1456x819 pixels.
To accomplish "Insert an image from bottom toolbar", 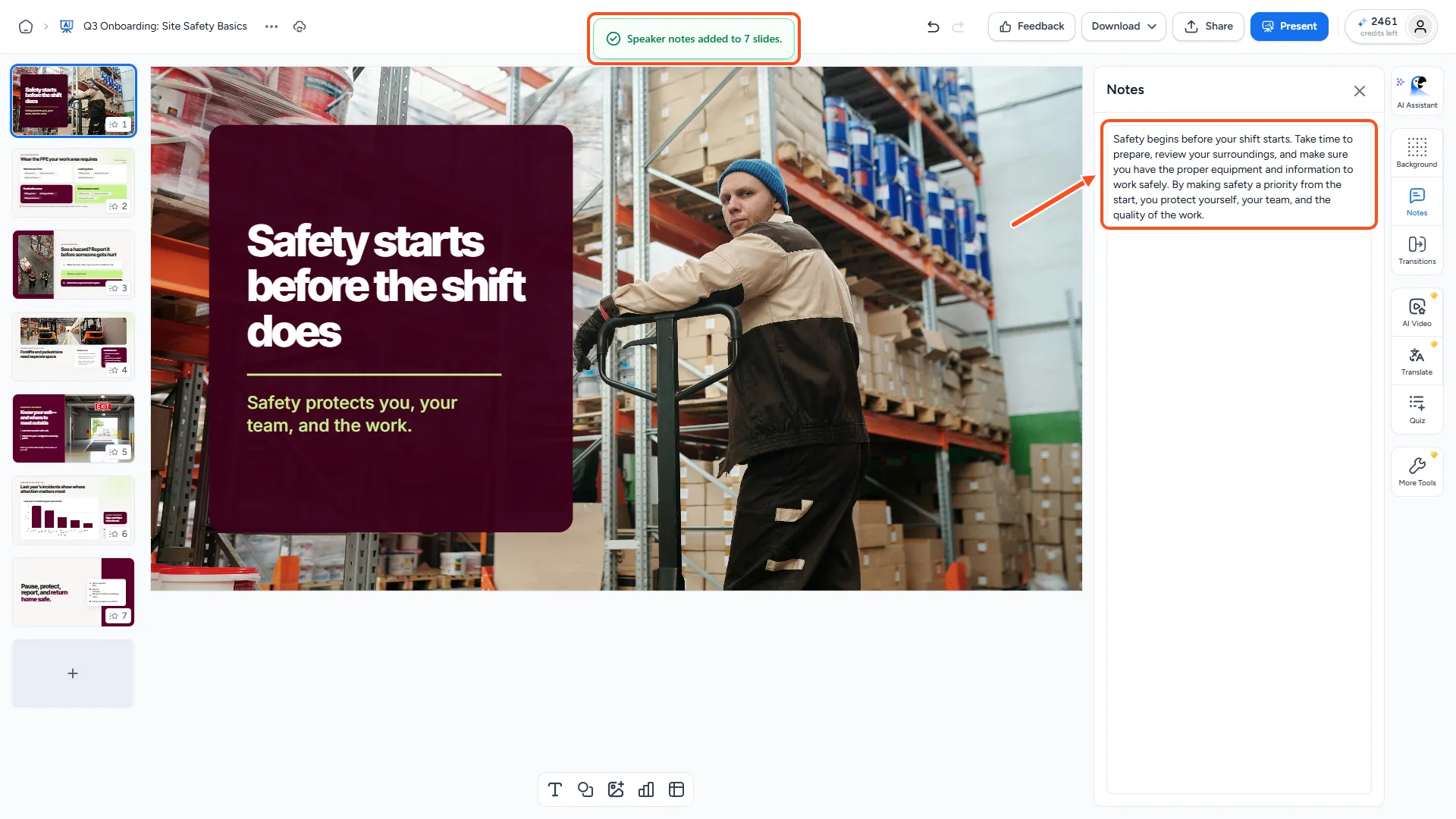I will 616,789.
